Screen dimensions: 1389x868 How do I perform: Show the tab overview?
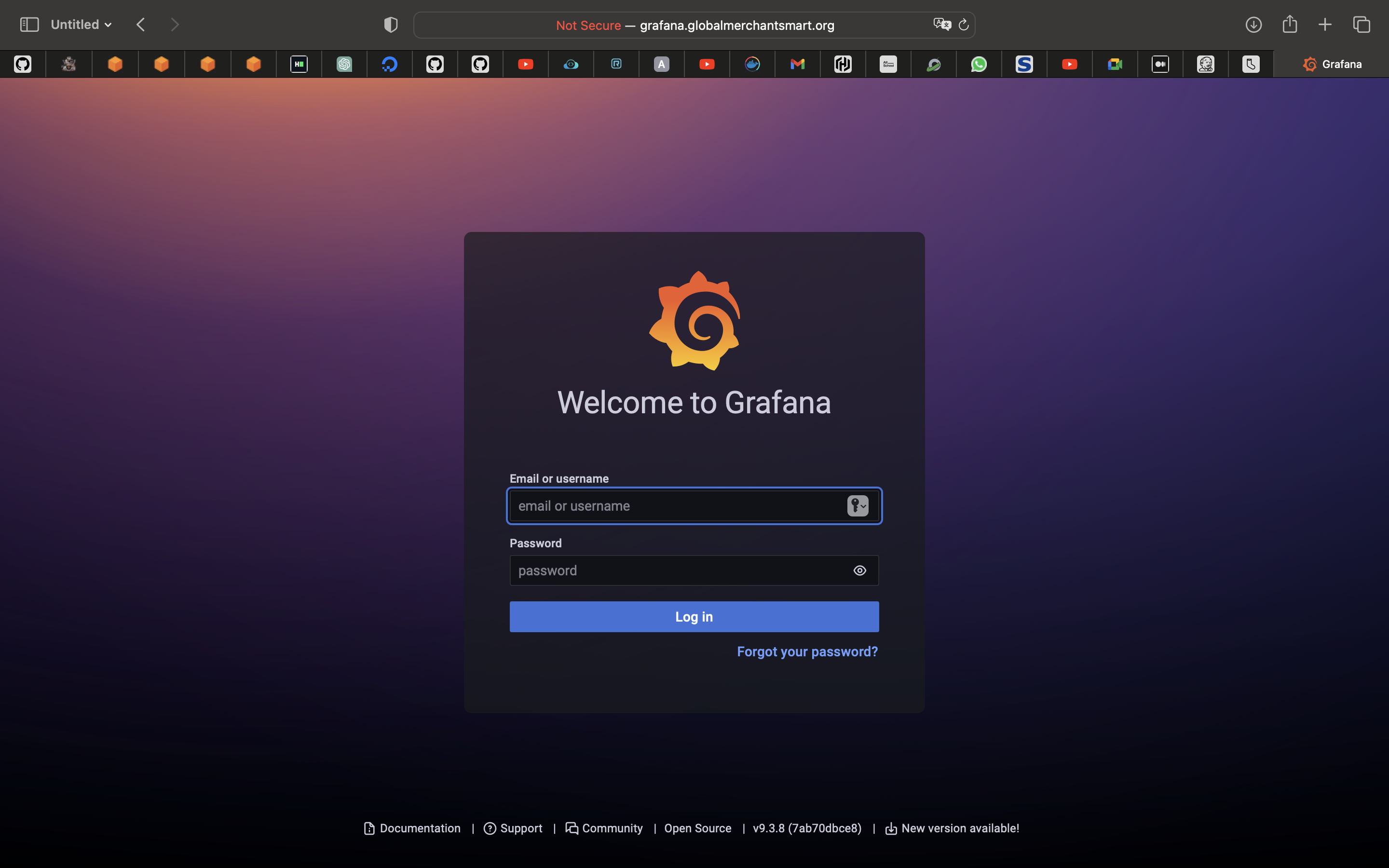pyautogui.click(x=1362, y=25)
